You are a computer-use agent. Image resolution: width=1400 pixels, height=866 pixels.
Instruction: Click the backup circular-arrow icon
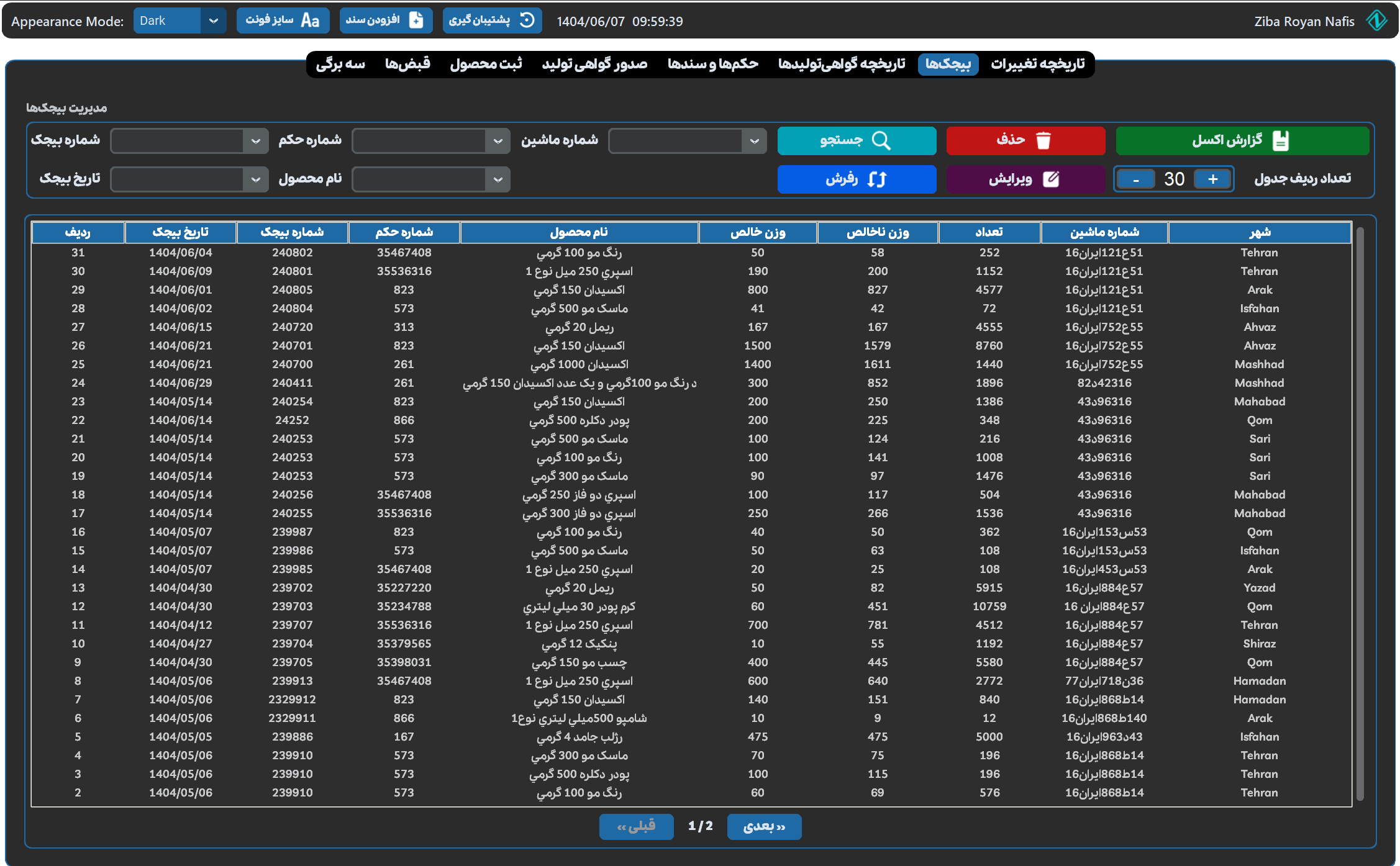click(527, 20)
